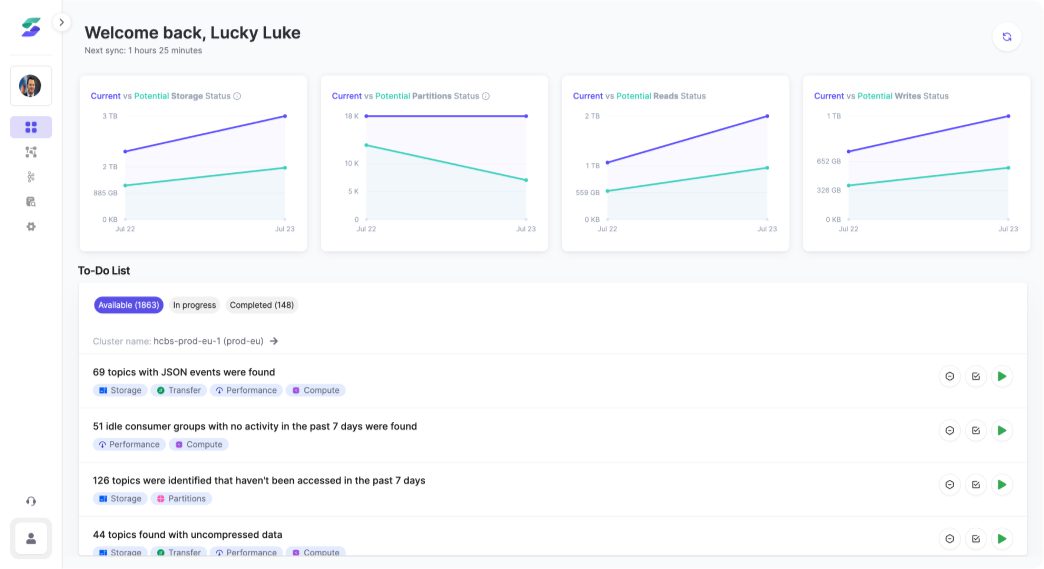Run the uncompressed data topics task

tap(1001, 539)
